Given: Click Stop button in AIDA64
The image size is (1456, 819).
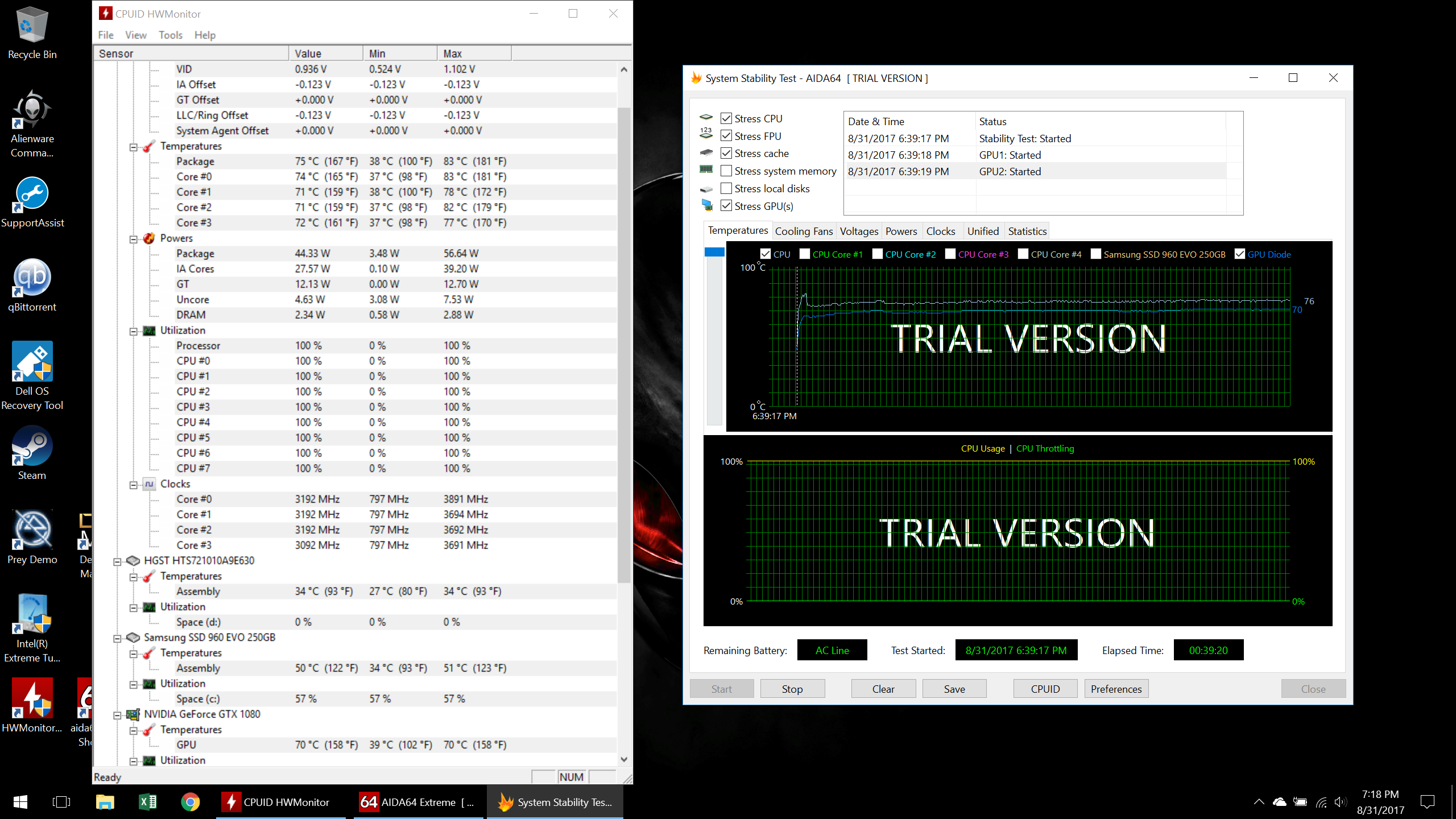Looking at the screenshot, I should (792, 689).
